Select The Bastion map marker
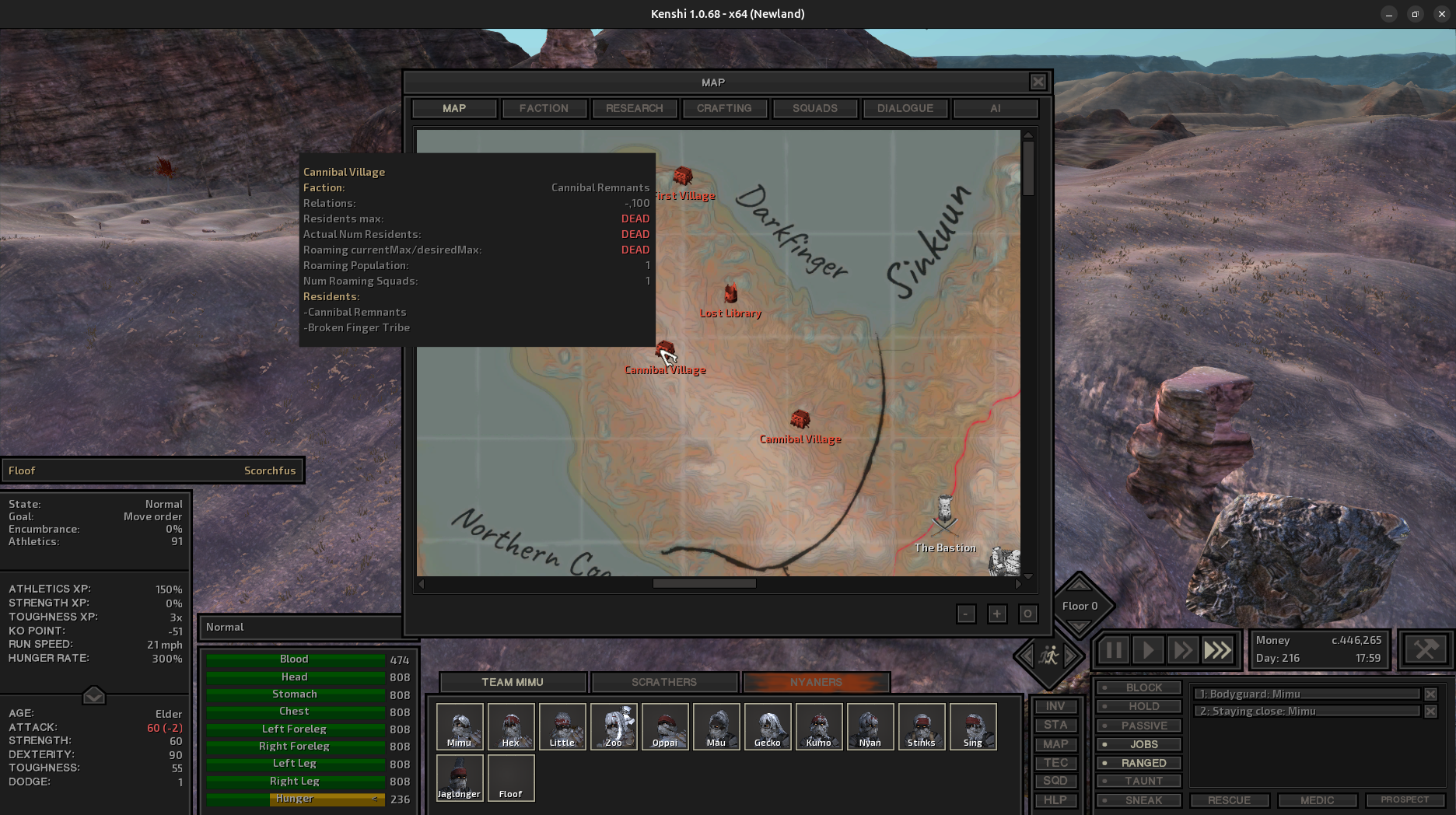This screenshot has height=815, width=1456. point(945,516)
